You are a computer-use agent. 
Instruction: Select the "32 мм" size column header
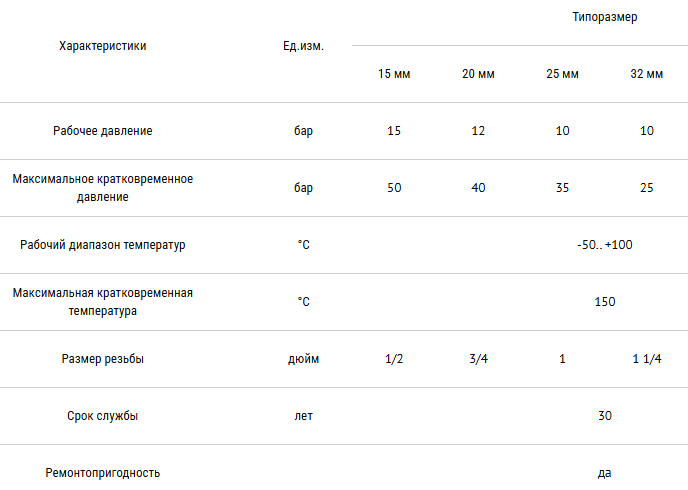pos(646,75)
